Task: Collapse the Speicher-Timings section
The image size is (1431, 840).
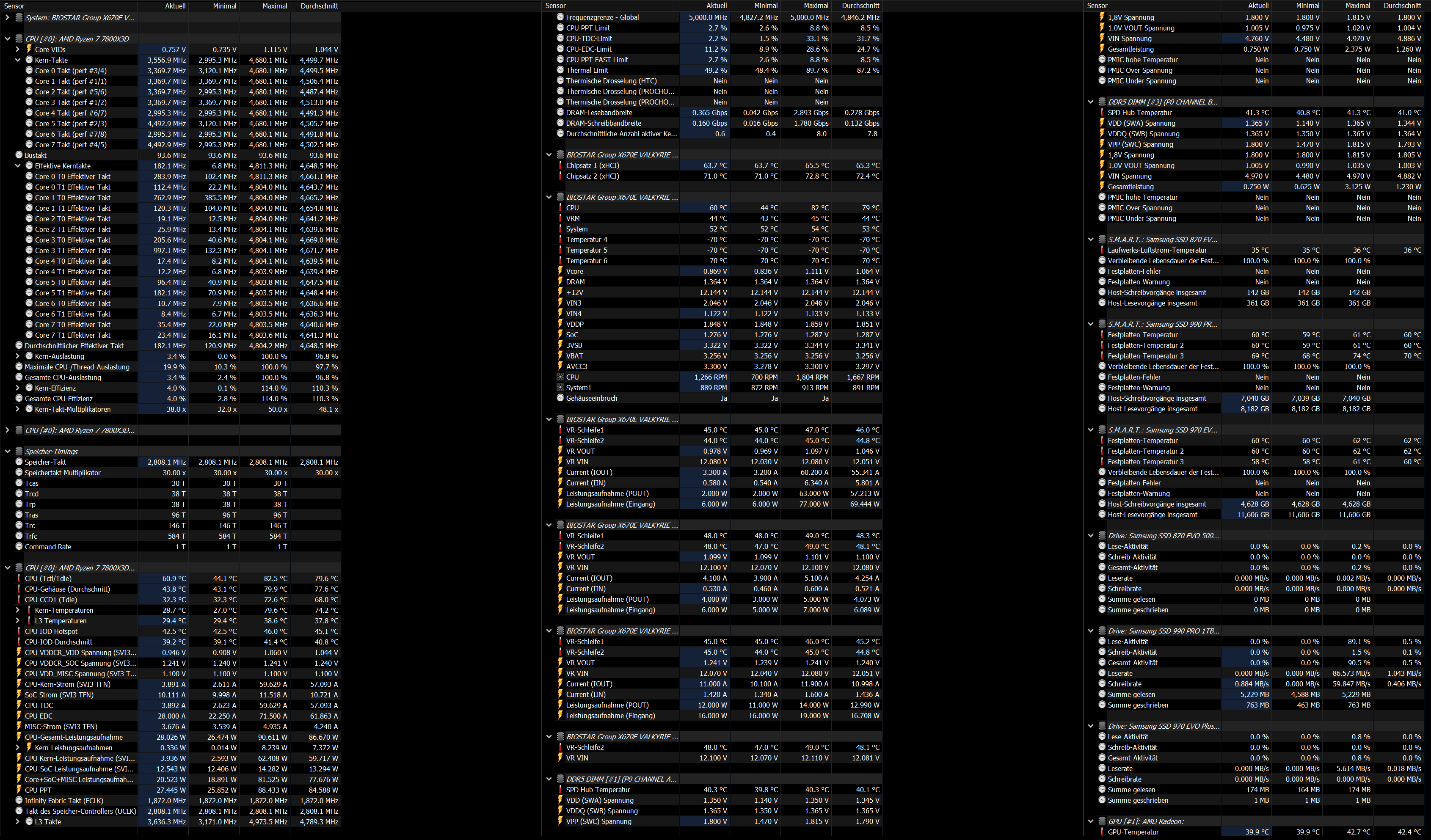Action: pos(7,451)
